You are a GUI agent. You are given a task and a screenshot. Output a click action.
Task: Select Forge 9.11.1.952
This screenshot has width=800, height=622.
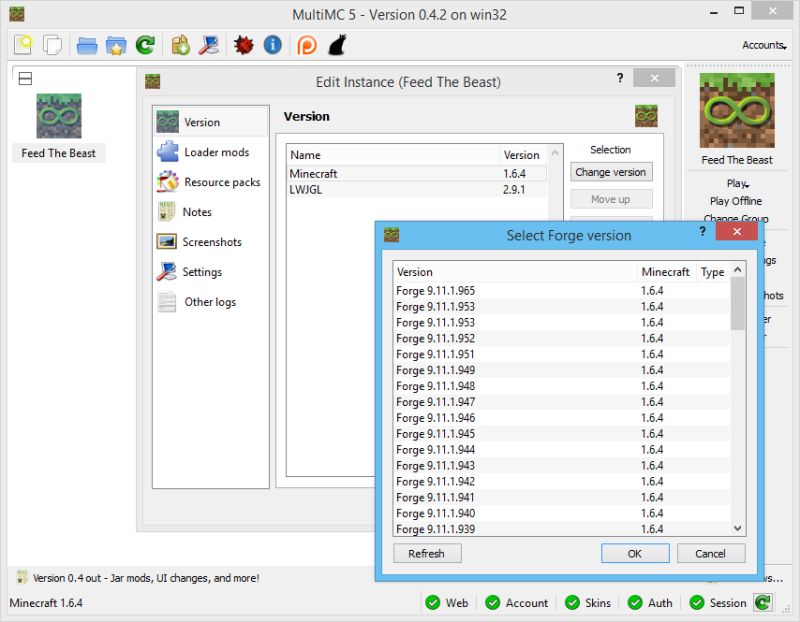563,338
